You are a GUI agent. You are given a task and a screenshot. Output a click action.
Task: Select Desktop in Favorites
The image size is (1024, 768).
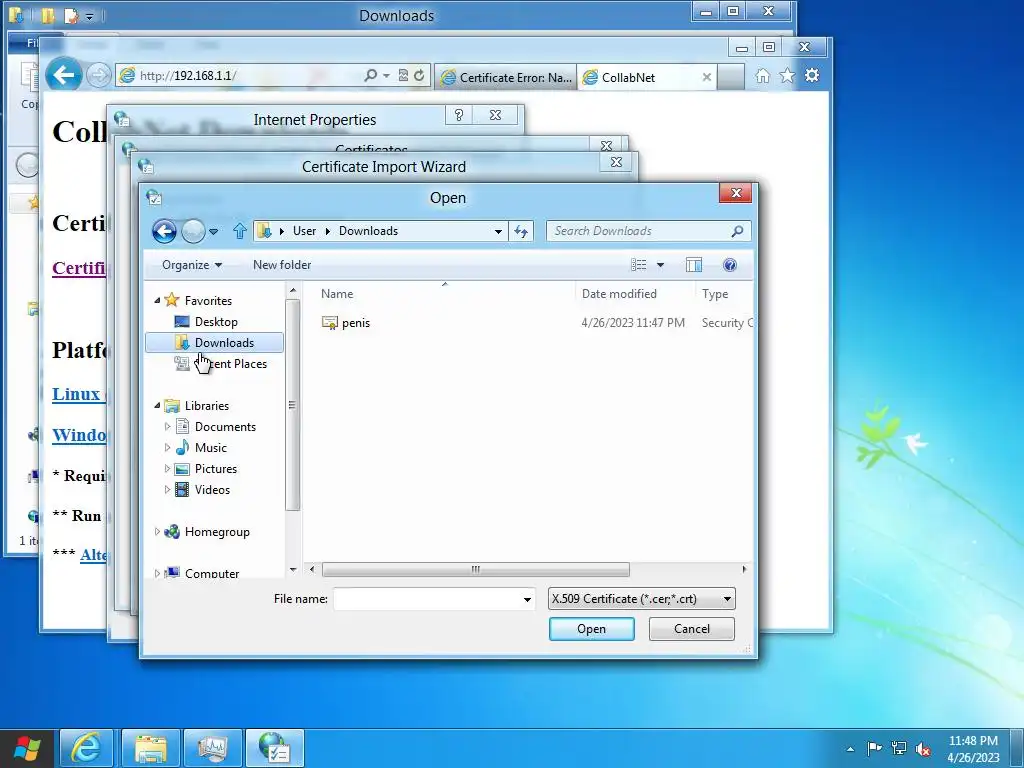216,322
